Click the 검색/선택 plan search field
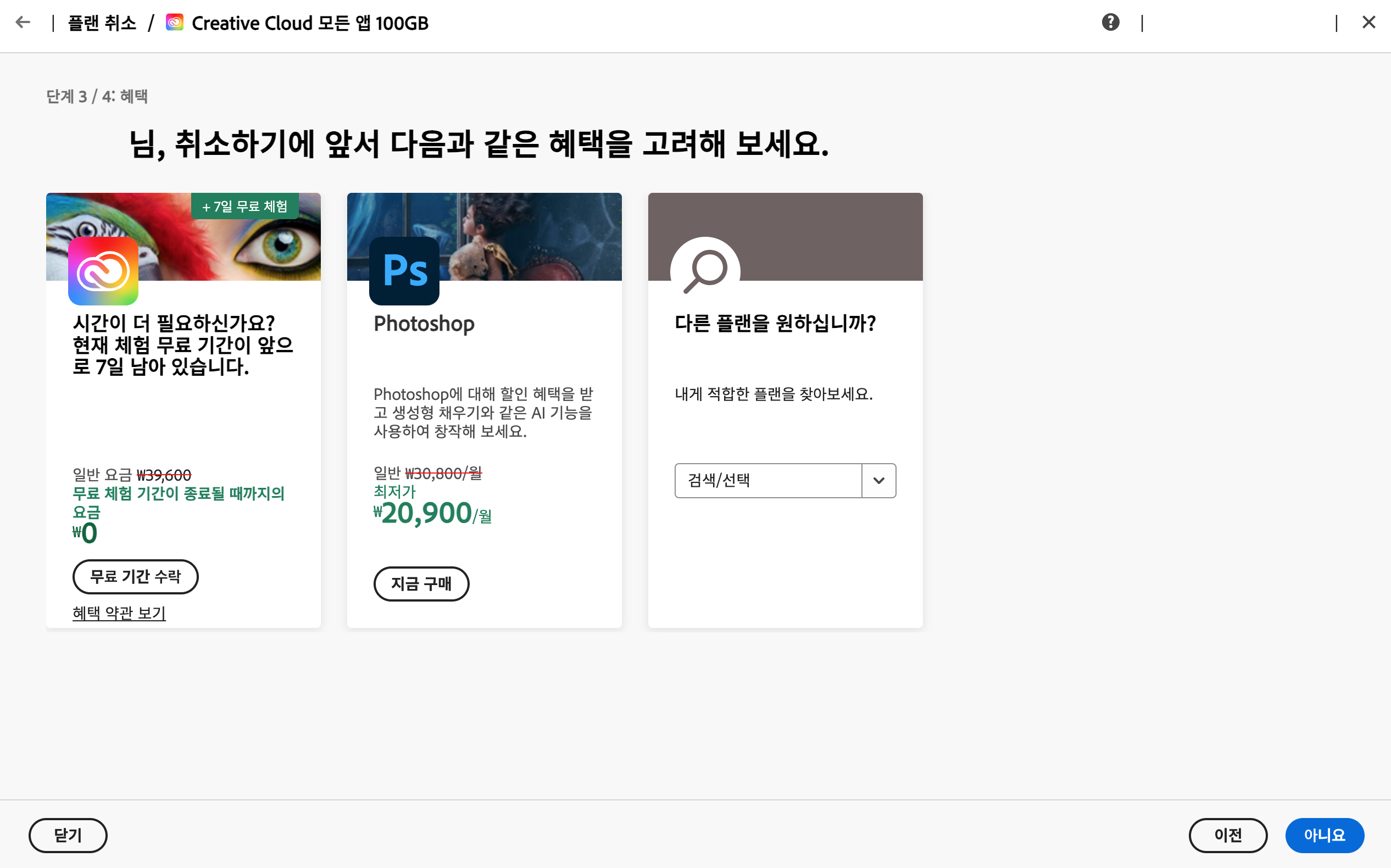This screenshot has height=868, width=1391. point(767,481)
